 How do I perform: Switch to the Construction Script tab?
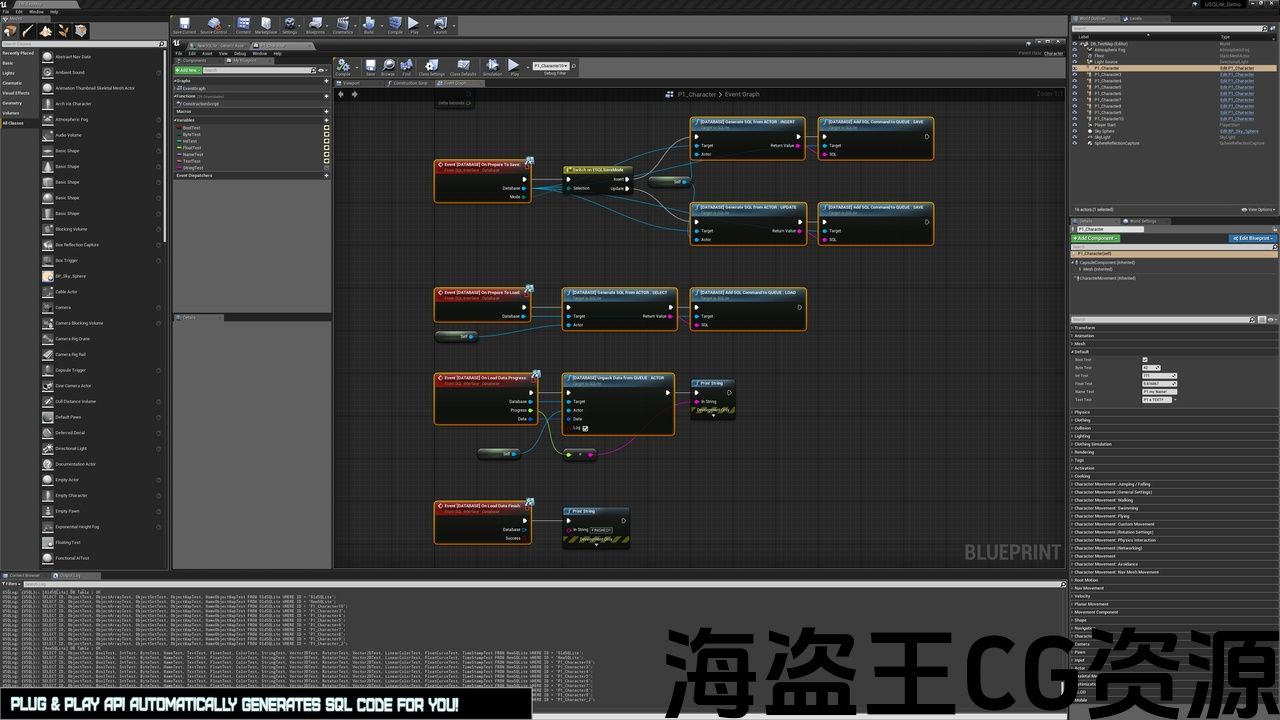[x=409, y=83]
